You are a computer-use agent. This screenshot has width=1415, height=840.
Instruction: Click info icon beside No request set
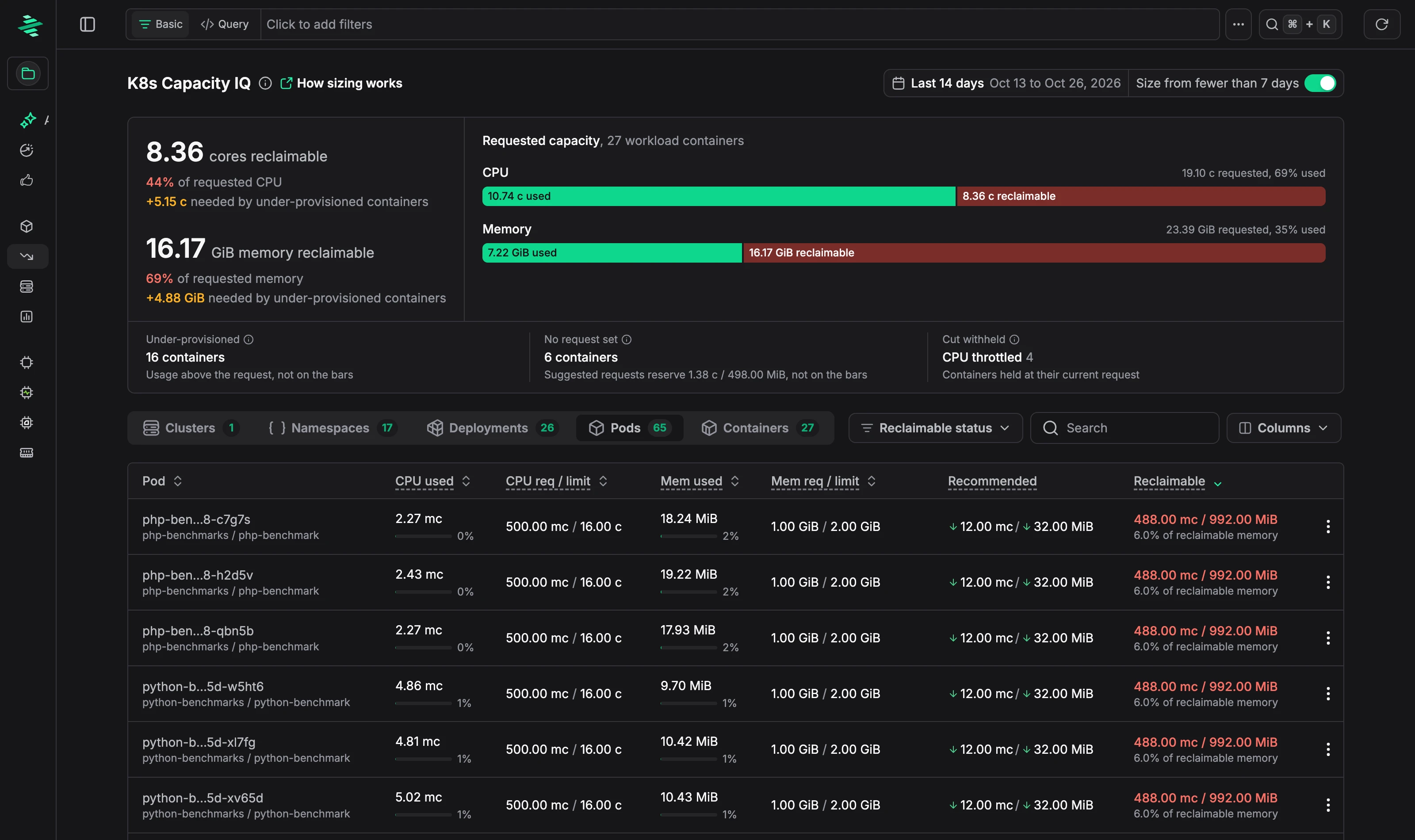click(627, 339)
